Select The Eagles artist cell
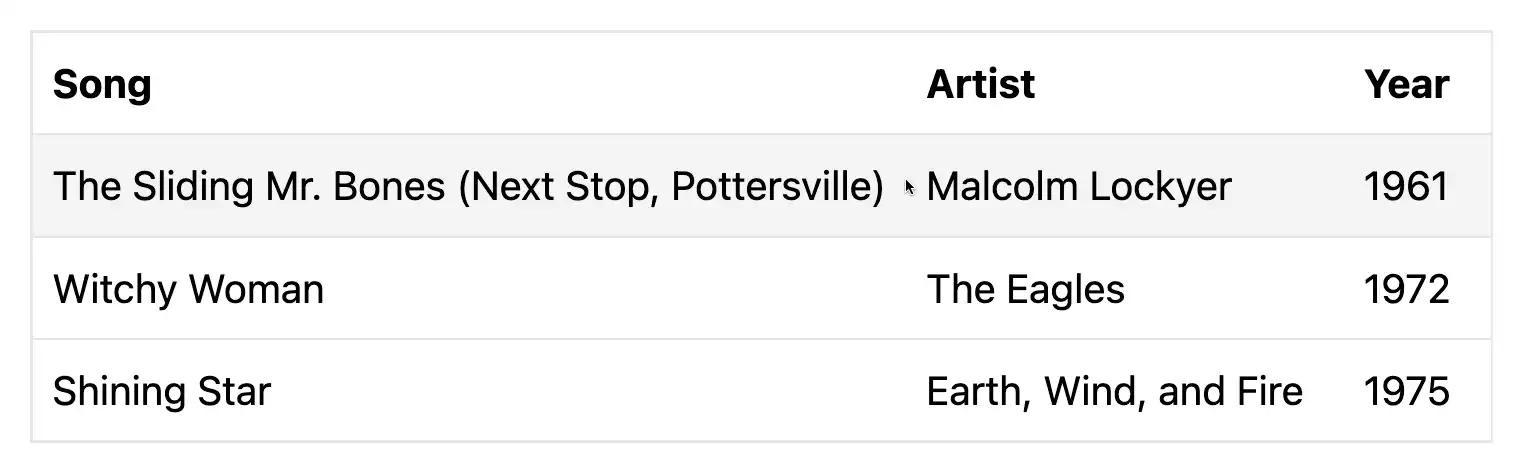1524x471 pixels. pyautogui.click(x=1025, y=289)
